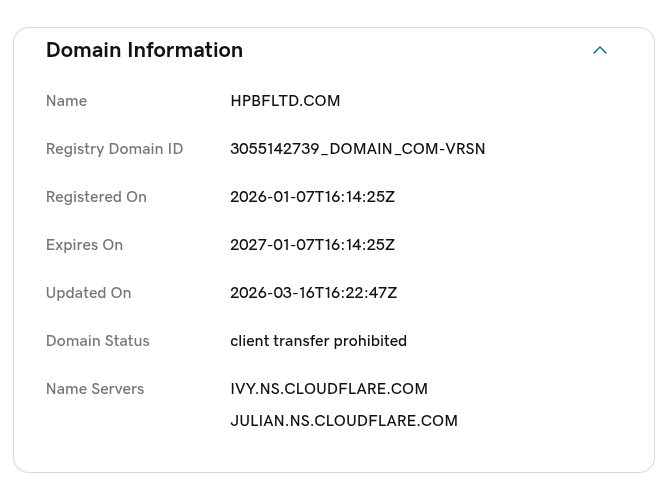The height and width of the screenshot is (481, 672).
Task: Click the Registered On label
Action: (x=96, y=197)
